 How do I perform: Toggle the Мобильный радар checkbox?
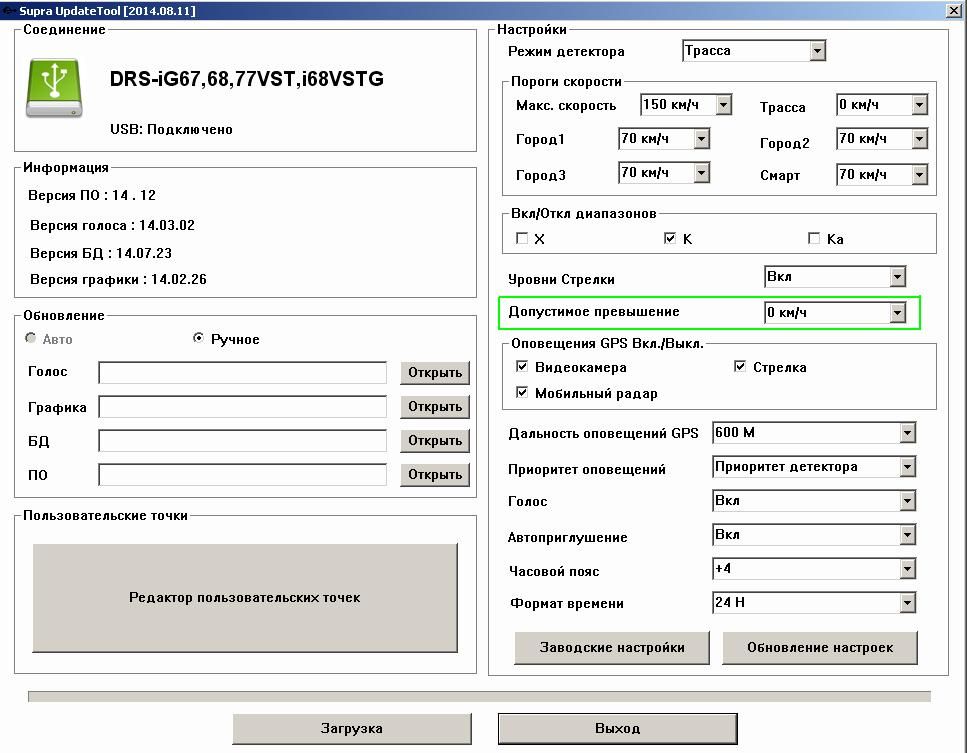(x=522, y=393)
